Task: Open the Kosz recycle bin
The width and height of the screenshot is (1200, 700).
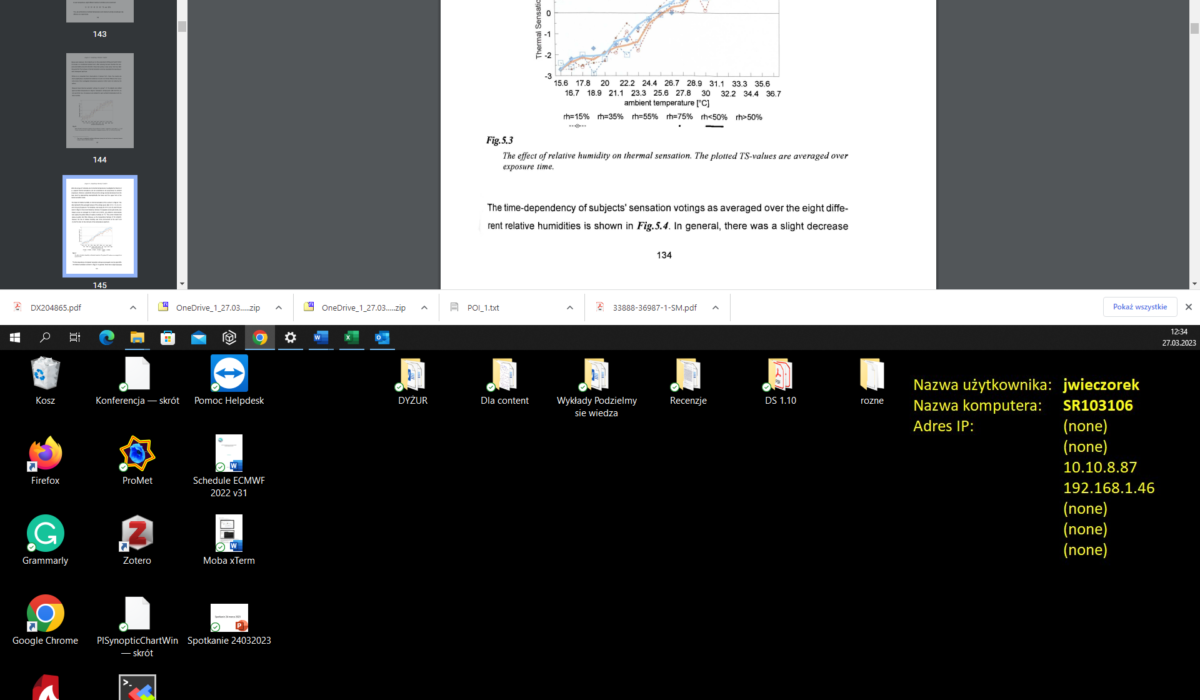Action: click(45, 374)
